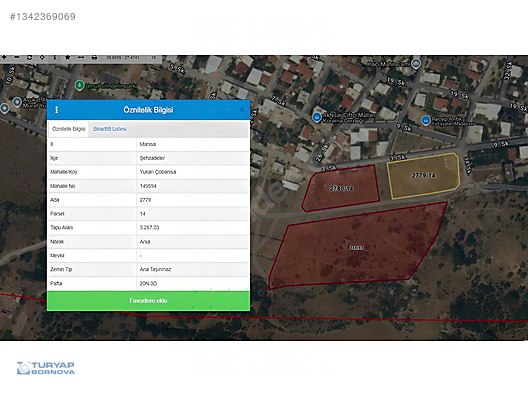
Task: Click the info icon in Öznitelik Bilgisi header
Action: [x=57, y=110]
